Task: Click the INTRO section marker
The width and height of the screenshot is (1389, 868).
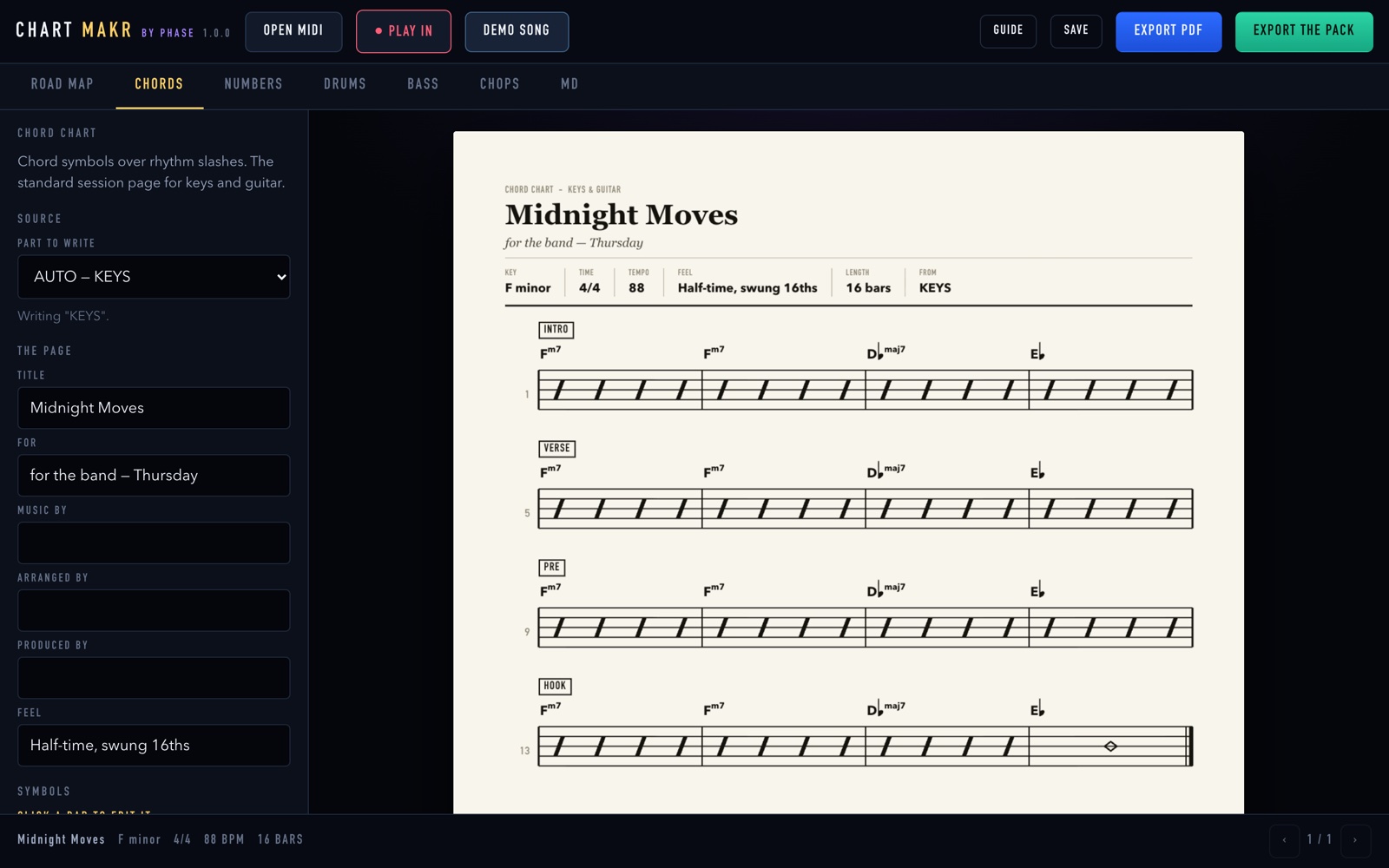Action: (x=556, y=330)
